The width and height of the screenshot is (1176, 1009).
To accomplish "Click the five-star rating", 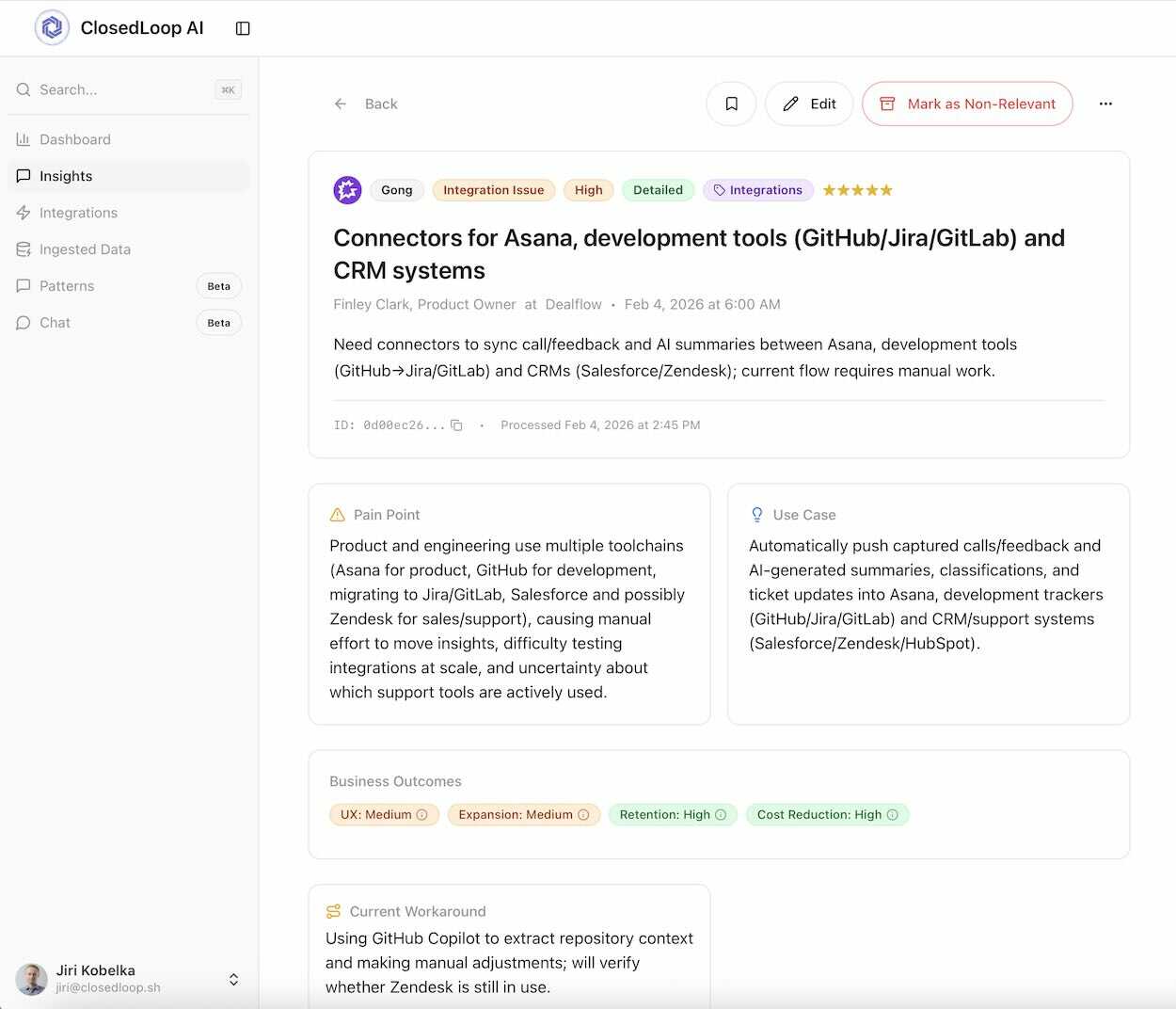I will tap(857, 190).
